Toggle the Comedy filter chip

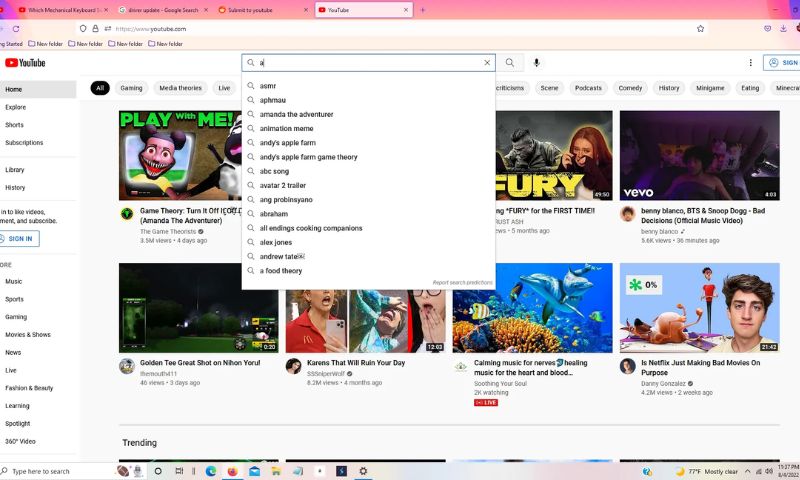[x=630, y=88]
